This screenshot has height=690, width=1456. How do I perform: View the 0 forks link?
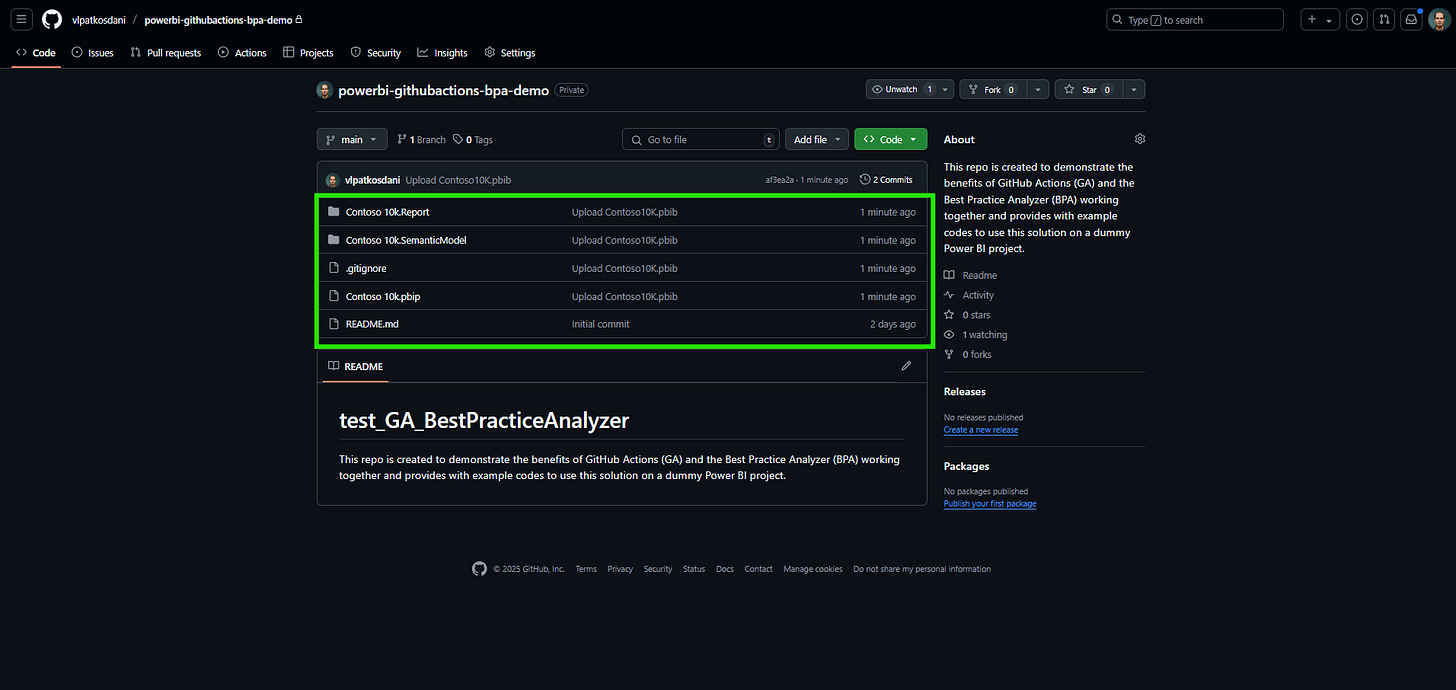(x=967, y=354)
